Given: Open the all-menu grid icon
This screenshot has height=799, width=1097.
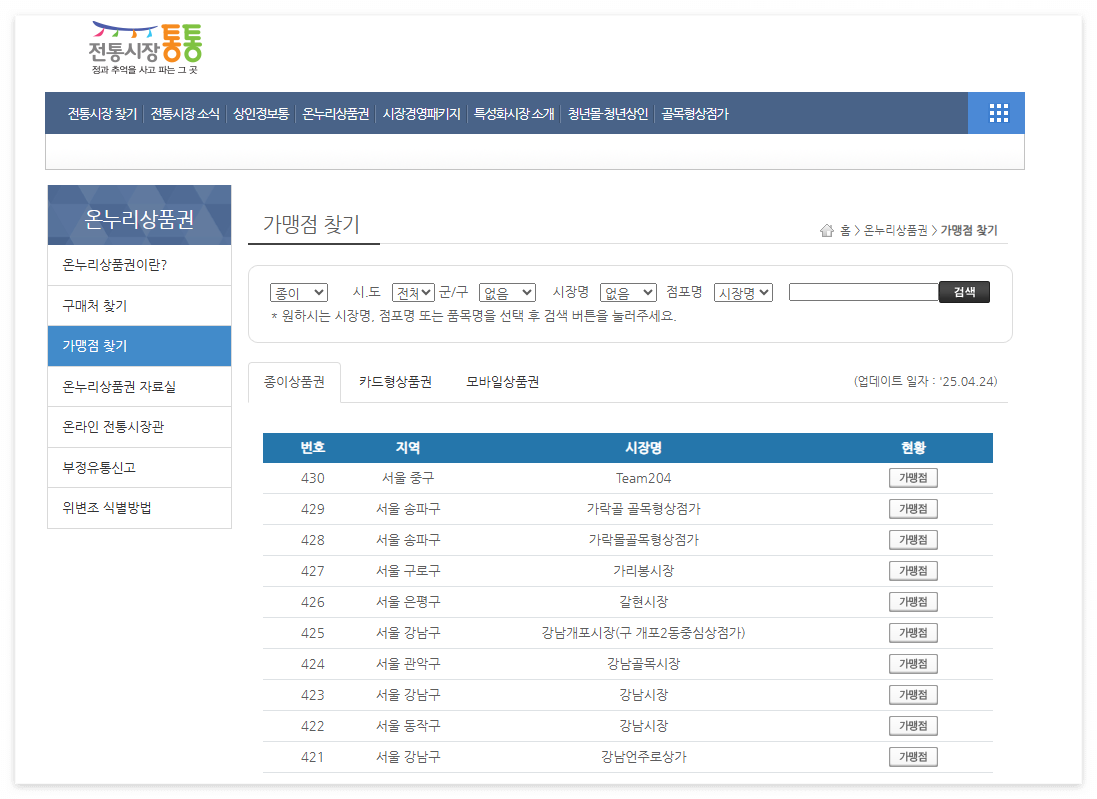Looking at the screenshot, I should point(998,113).
